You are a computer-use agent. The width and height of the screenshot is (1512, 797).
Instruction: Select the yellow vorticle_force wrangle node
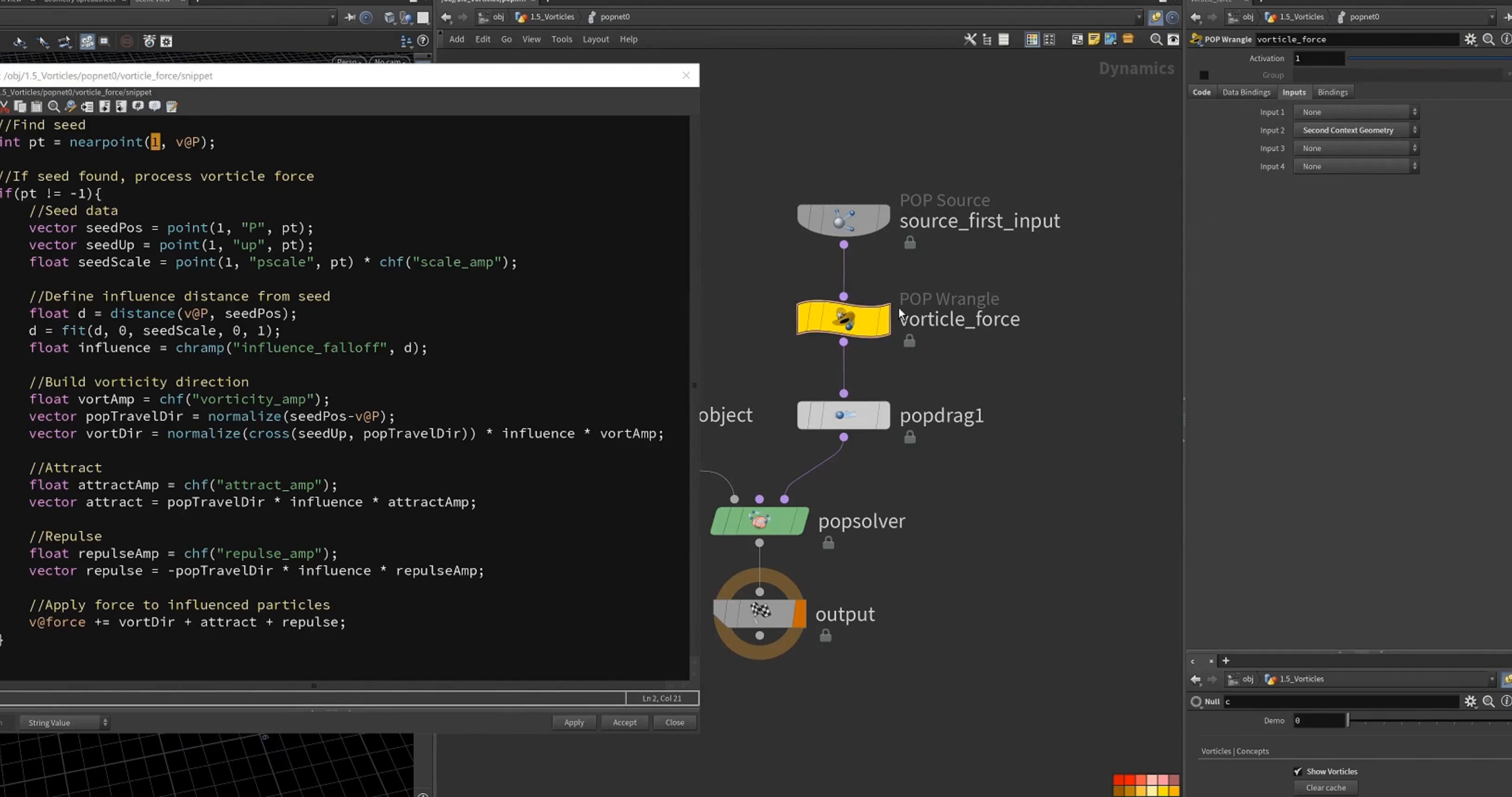coord(844,319)
